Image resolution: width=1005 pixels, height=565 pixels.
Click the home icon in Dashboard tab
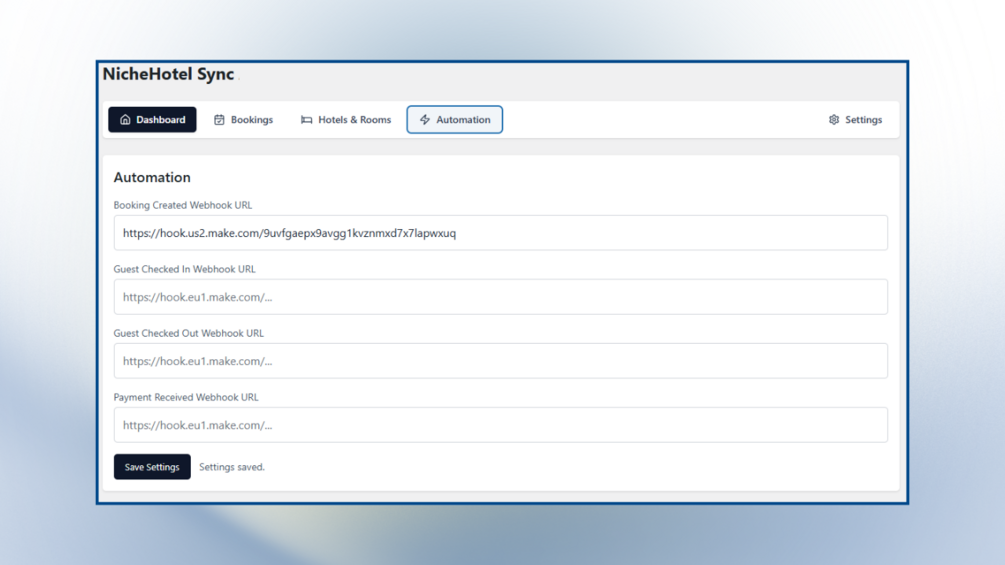pos(125,120)
